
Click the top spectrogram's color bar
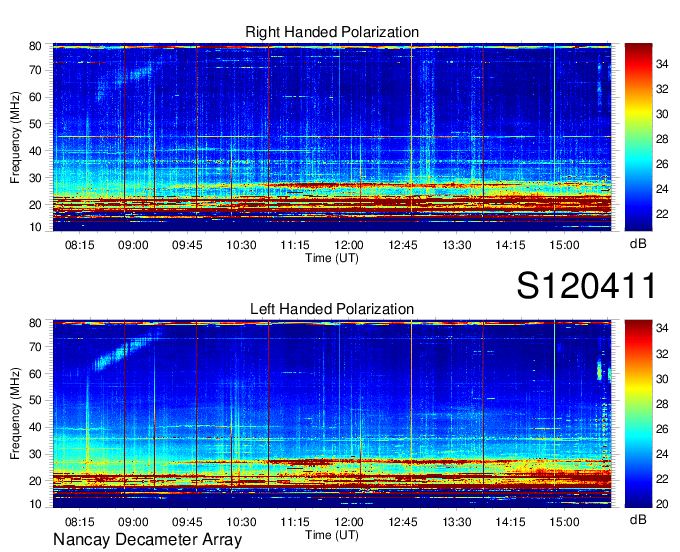click(x=638, y=137)
